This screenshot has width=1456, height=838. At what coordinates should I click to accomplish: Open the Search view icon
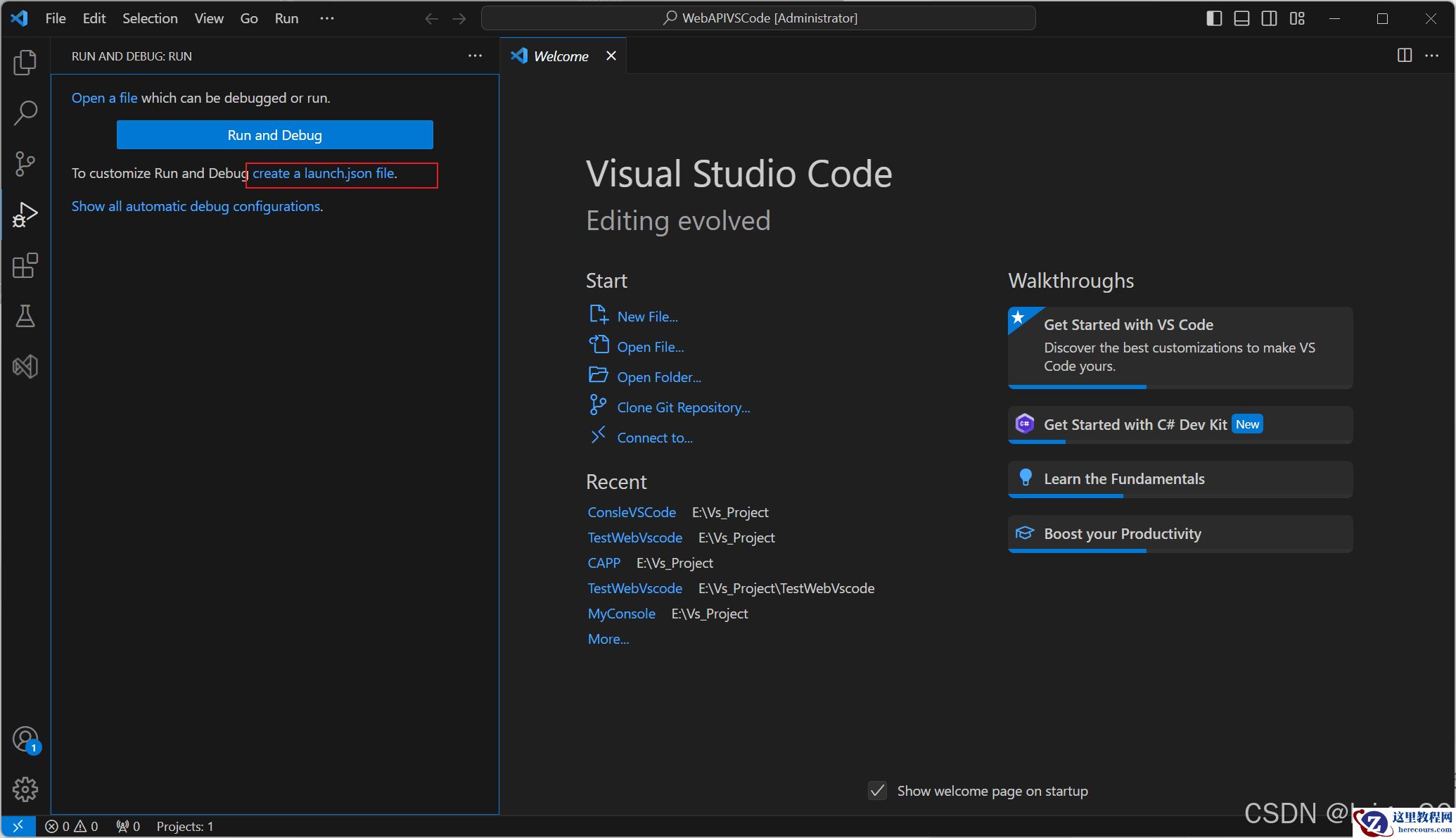coord(25,113)
